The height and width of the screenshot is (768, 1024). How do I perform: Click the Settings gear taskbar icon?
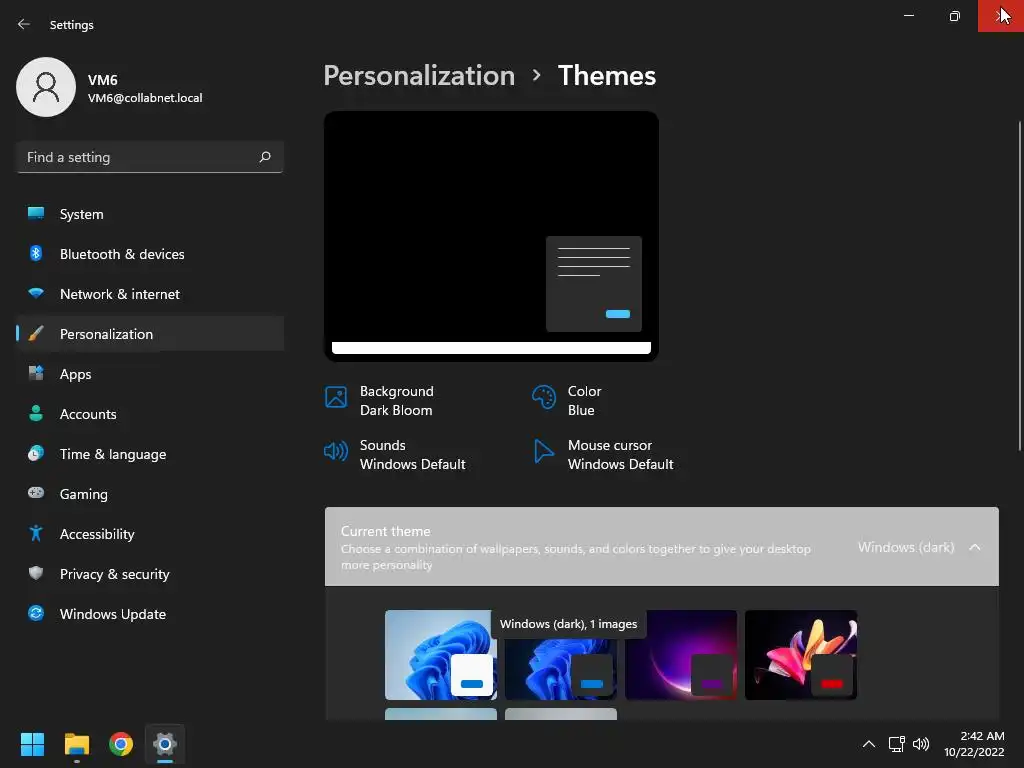pyautogui.click(x=165, y=744)
